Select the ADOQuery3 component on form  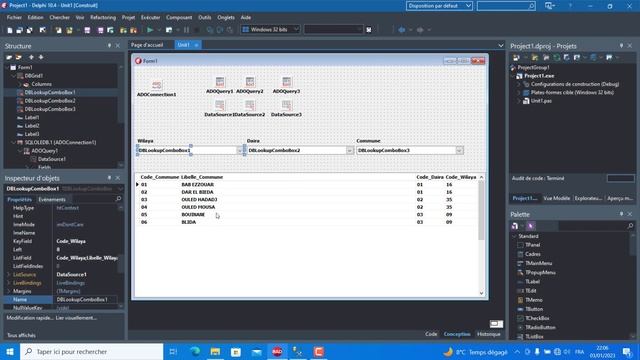287,82
